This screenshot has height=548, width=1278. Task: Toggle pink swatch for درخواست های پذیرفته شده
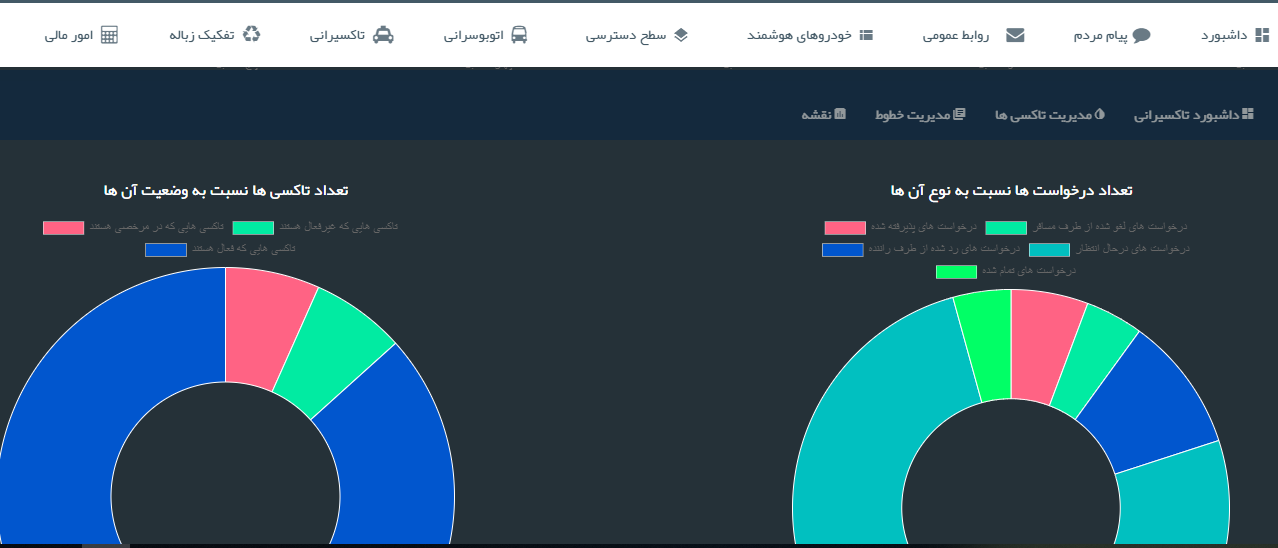pyautogui.click(x=845, y=228)
